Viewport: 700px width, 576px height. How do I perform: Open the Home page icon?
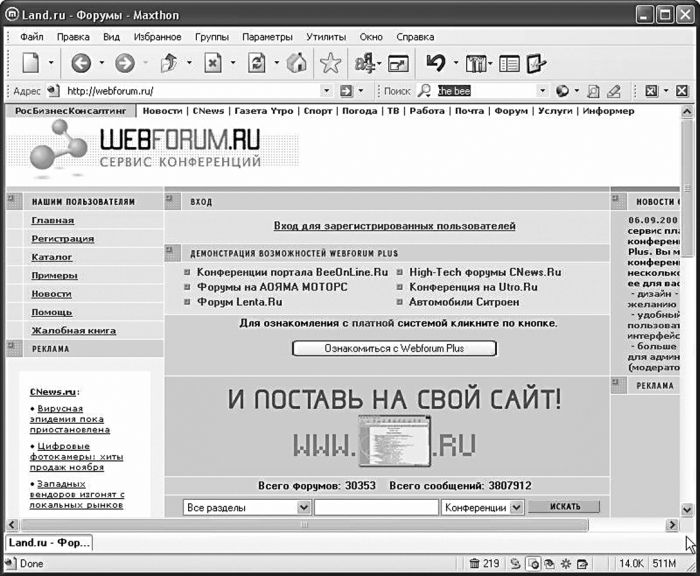click(296, 63)
